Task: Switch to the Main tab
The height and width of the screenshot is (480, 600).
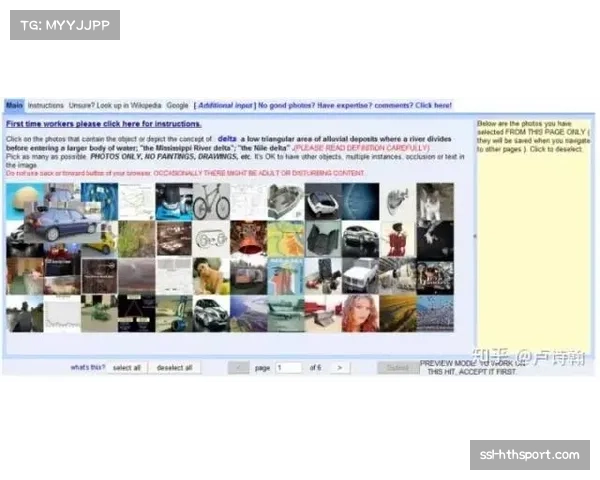Action: (x=14, y=105)
